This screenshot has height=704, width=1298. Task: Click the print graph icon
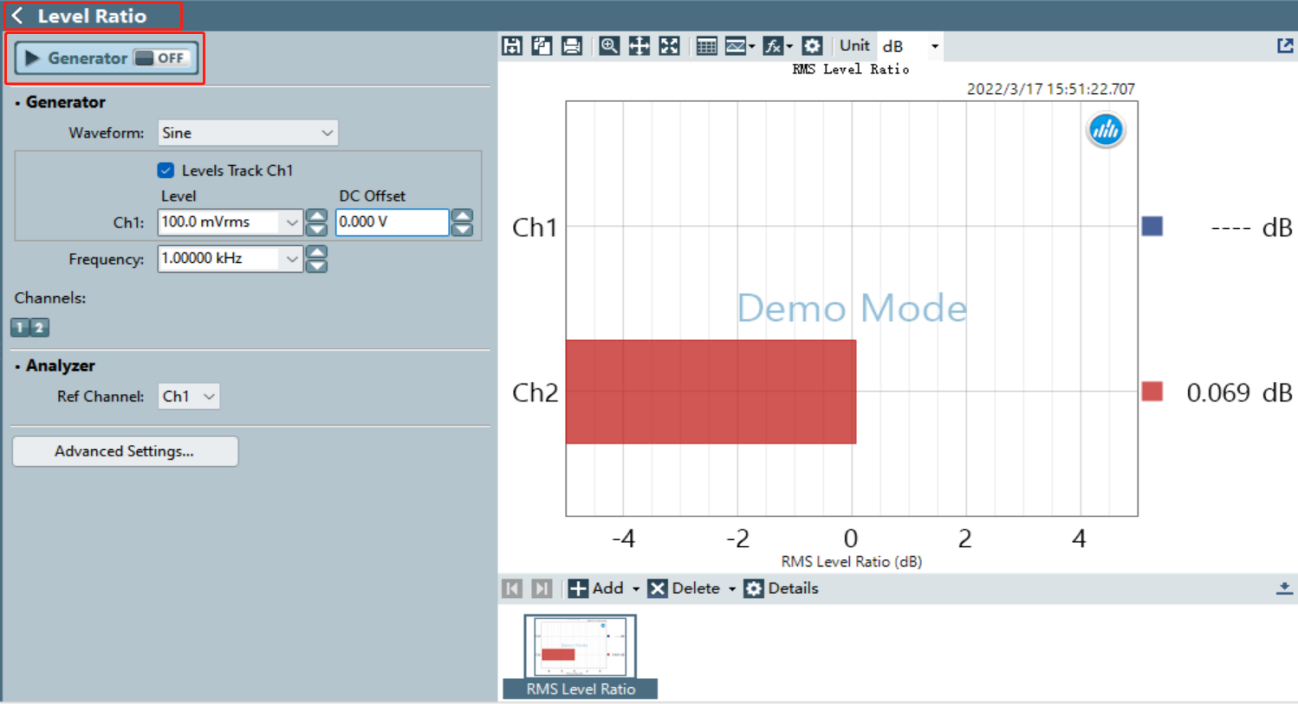572,46
